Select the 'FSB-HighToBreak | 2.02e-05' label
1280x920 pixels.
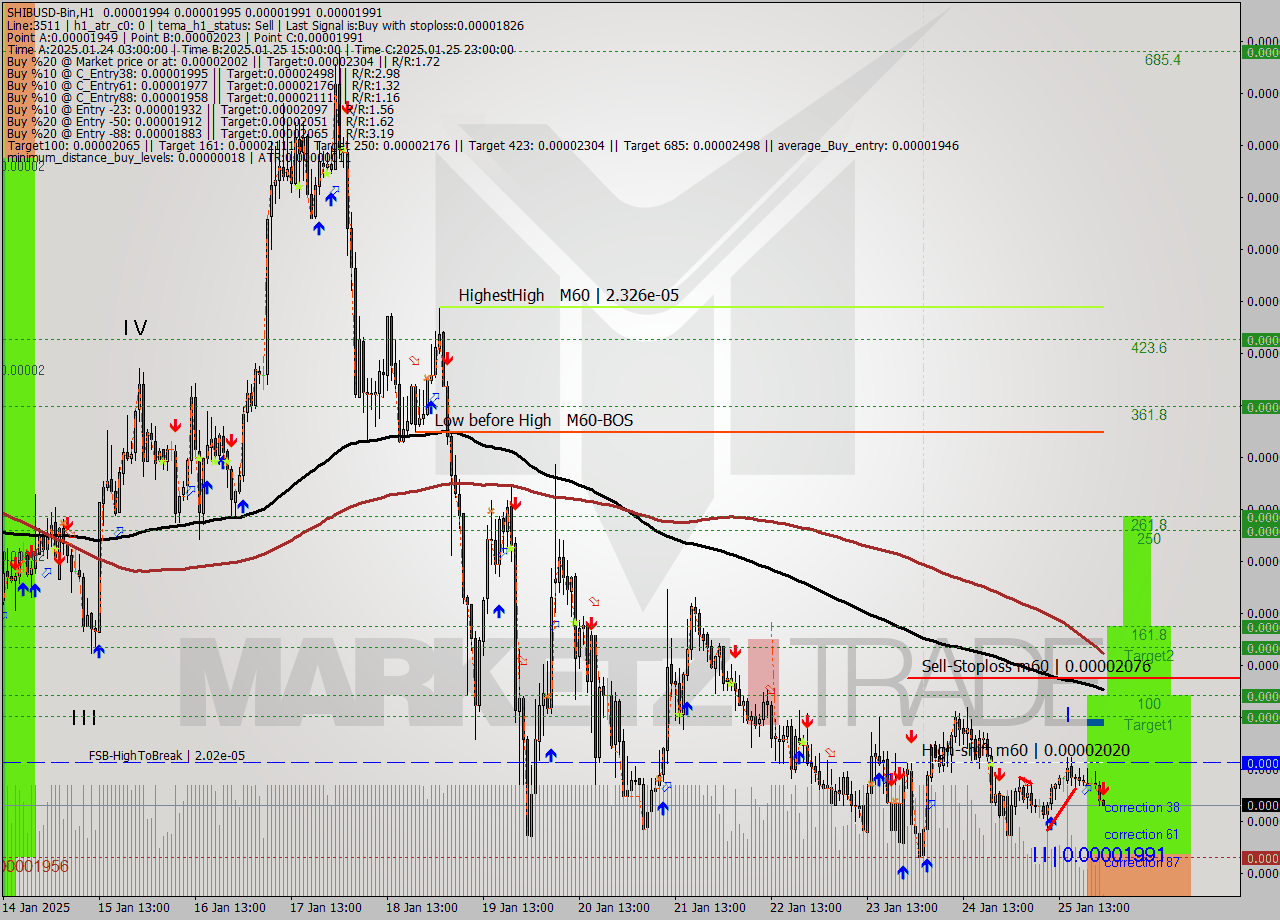tap(166, 756)
